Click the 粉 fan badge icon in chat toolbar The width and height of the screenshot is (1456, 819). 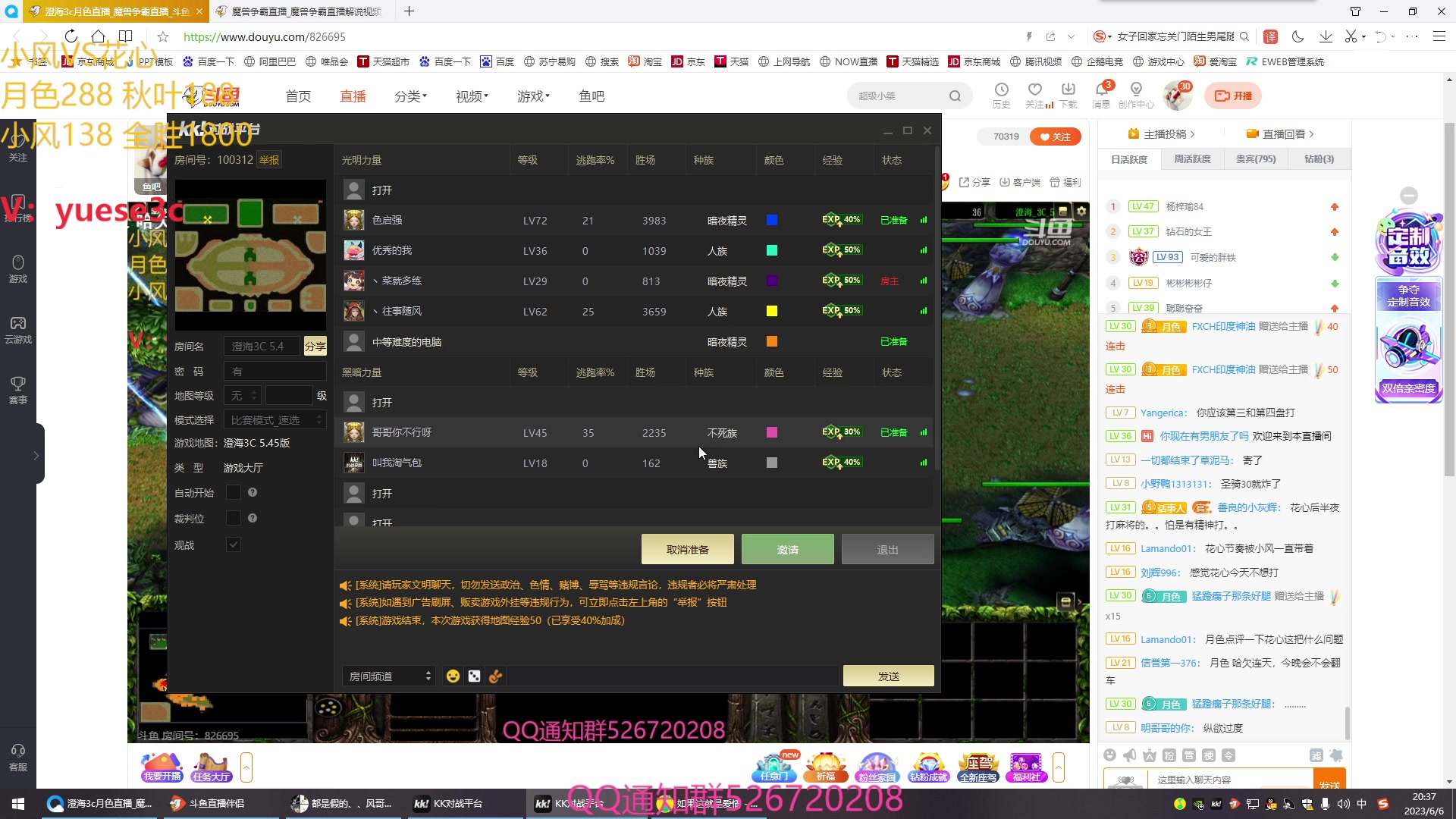pyautogui.click(x=1169, y=755)
